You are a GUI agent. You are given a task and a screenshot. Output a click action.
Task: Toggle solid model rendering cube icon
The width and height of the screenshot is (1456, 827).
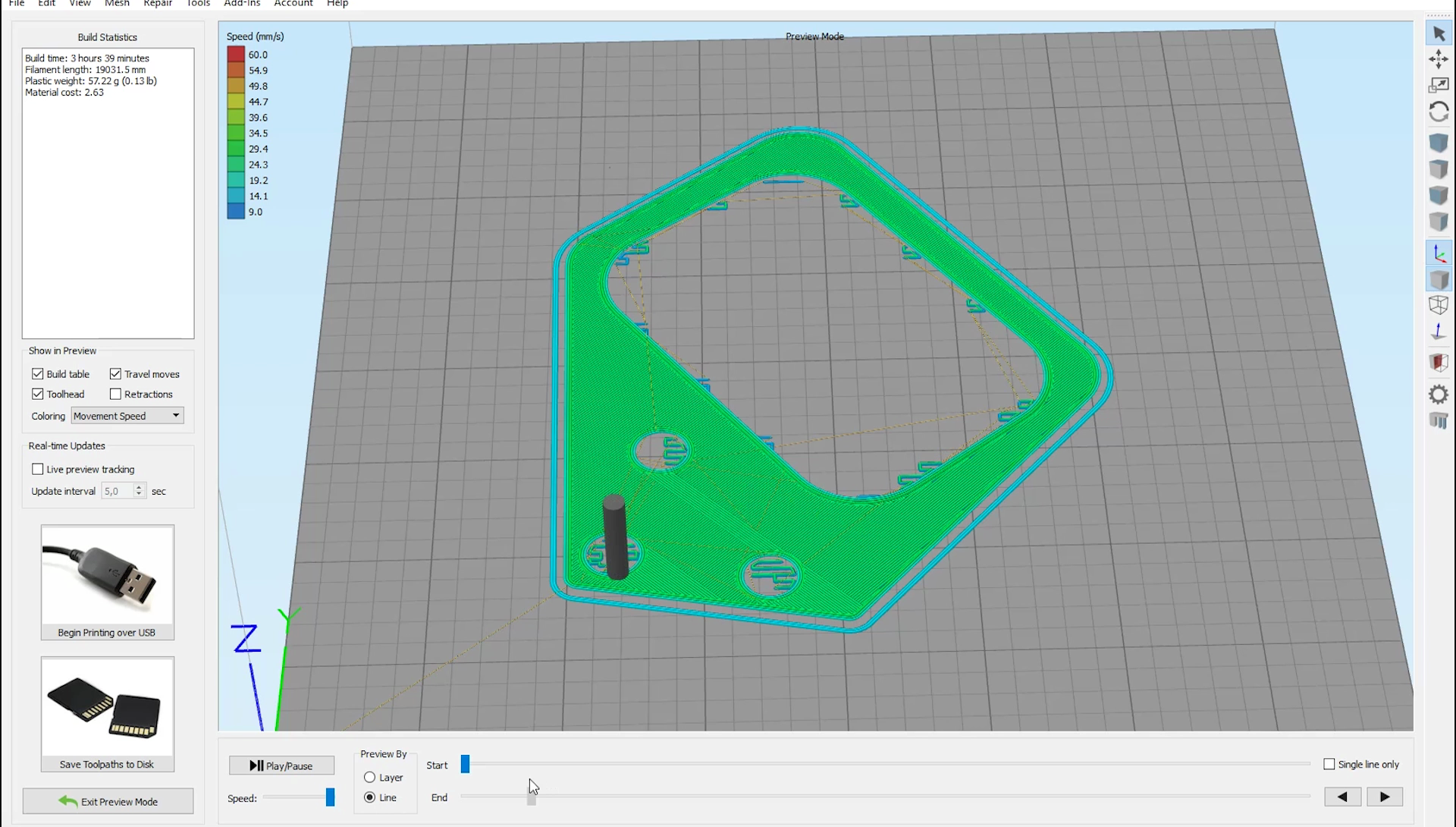[x=1439, y=279]
